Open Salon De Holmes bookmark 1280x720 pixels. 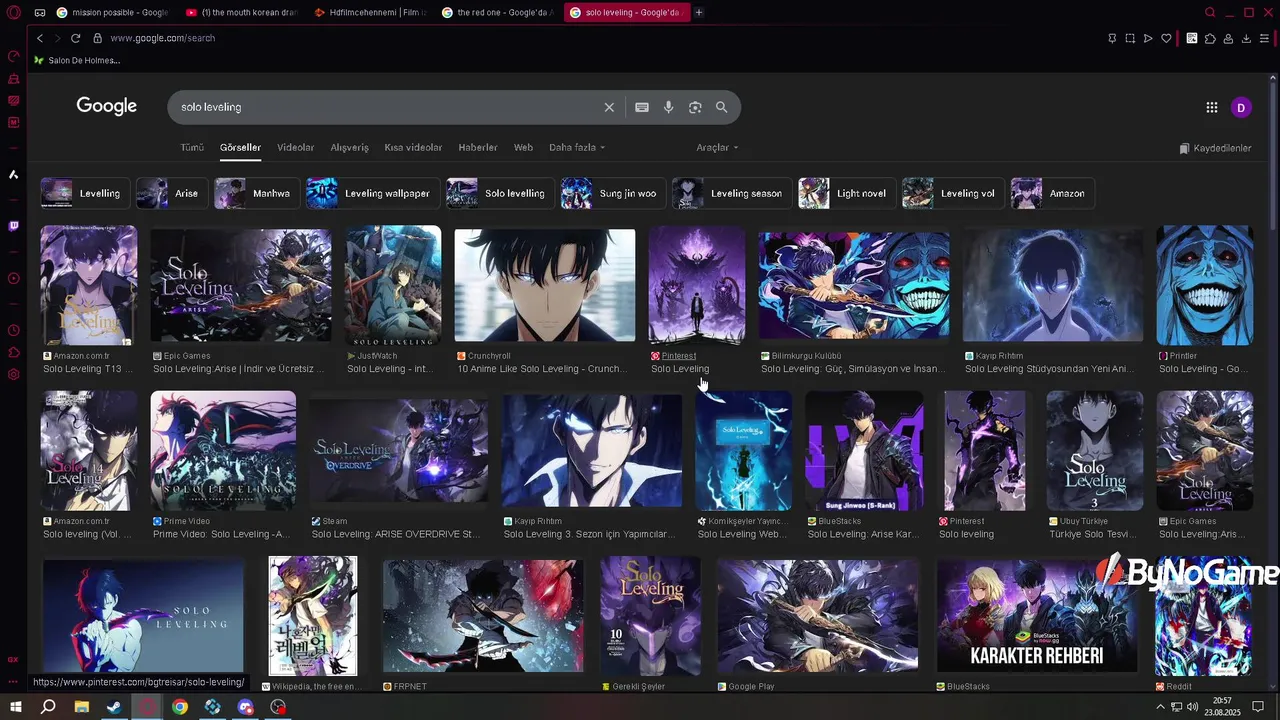click(x=77, y=60)
